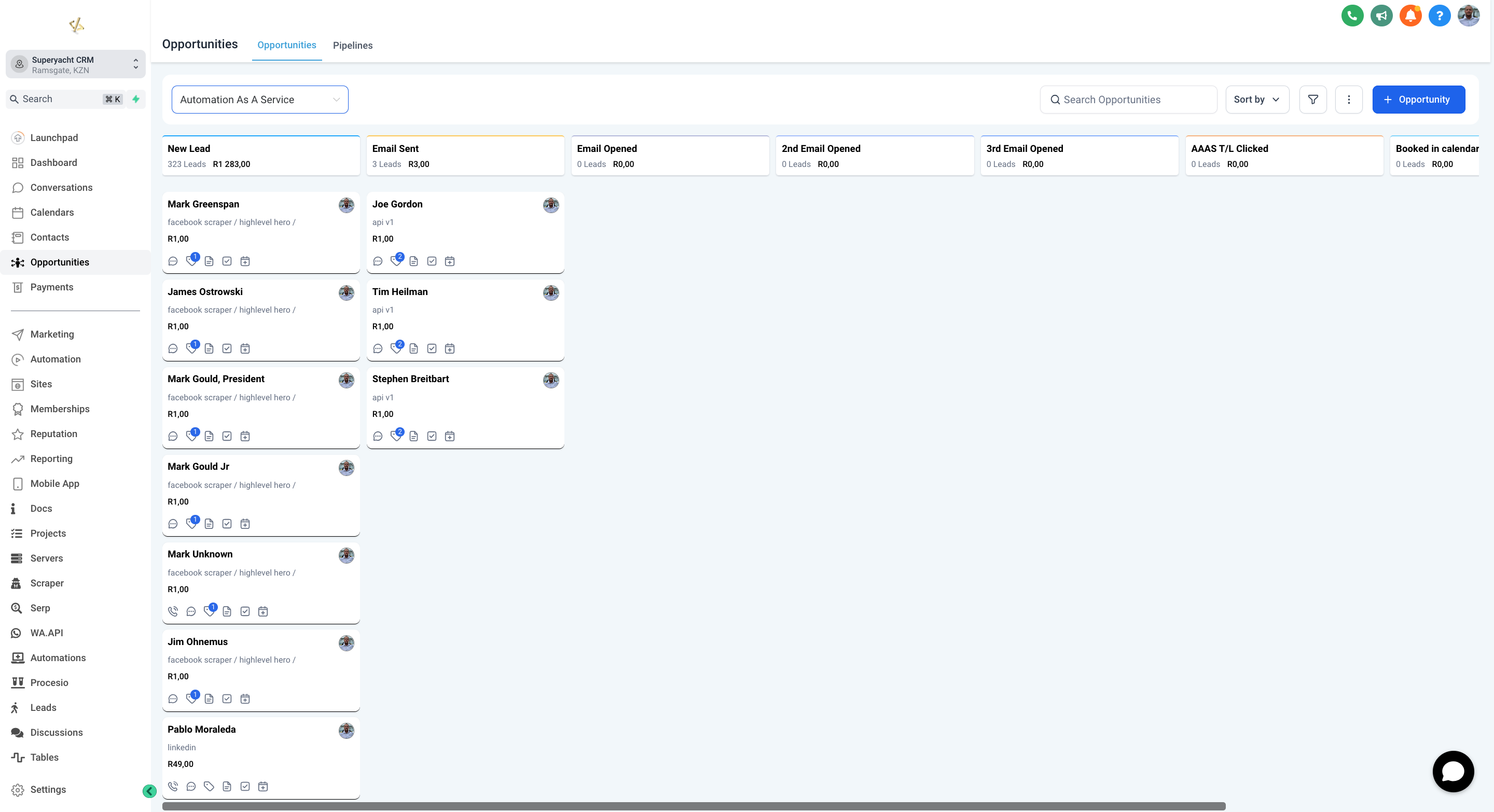The height and width of the screenshot is (812, 1494).
Task: Click the blue help question mark icon
Action: (x=1439, y=16)
